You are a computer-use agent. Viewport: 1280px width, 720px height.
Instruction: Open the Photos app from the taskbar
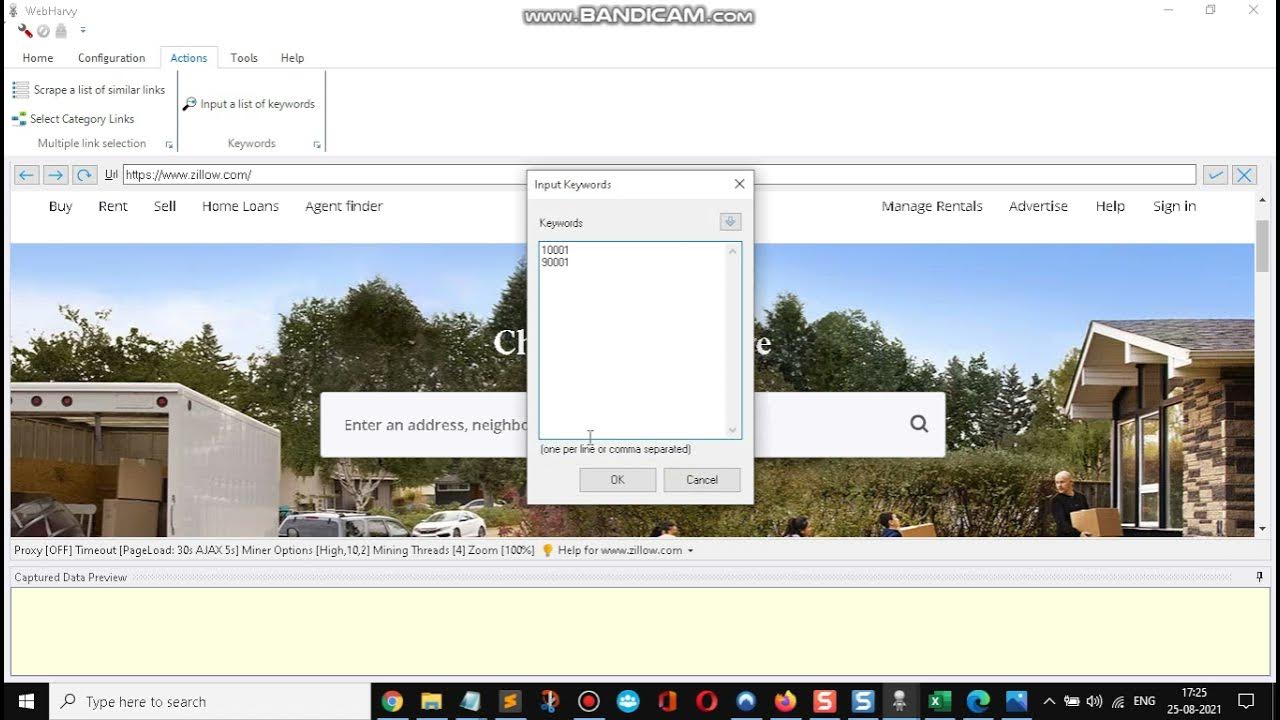click(x=1017, y=701)
